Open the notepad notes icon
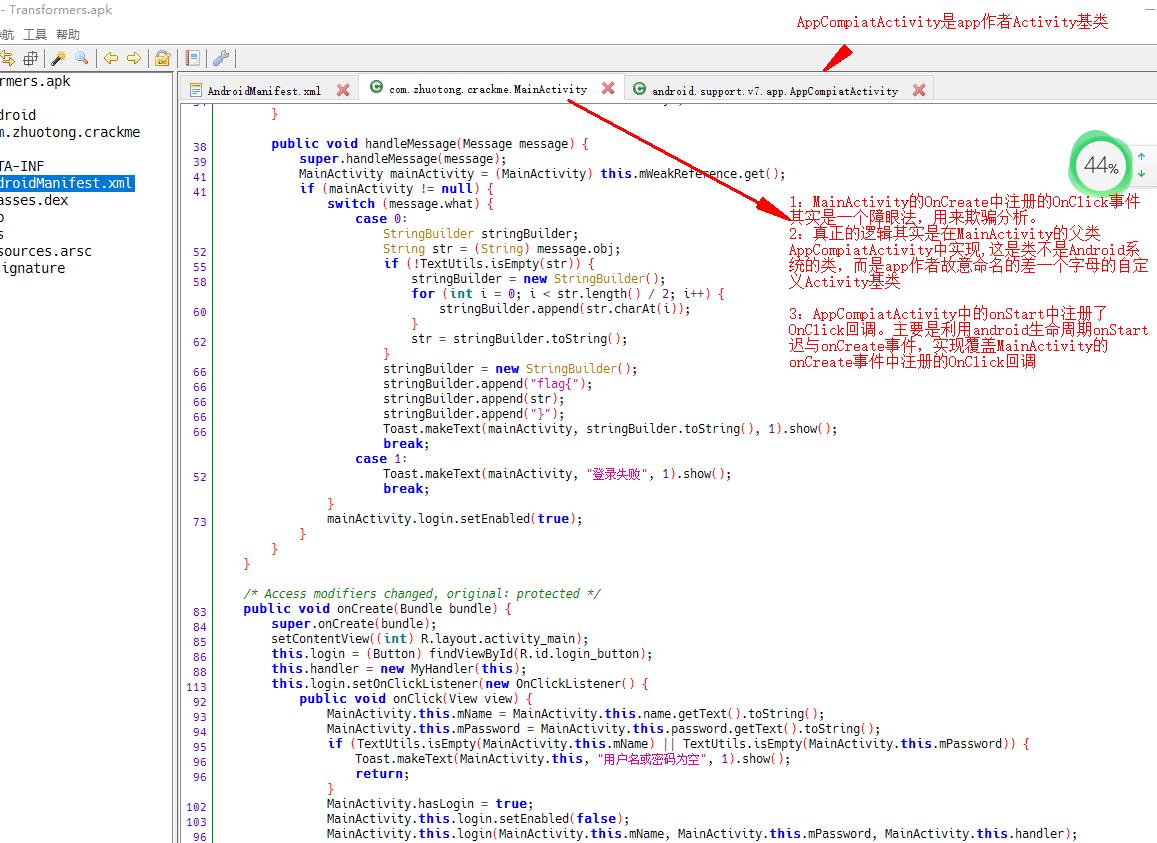The width and height of the screenshot is (1157, 843). (x=191, y=58)
